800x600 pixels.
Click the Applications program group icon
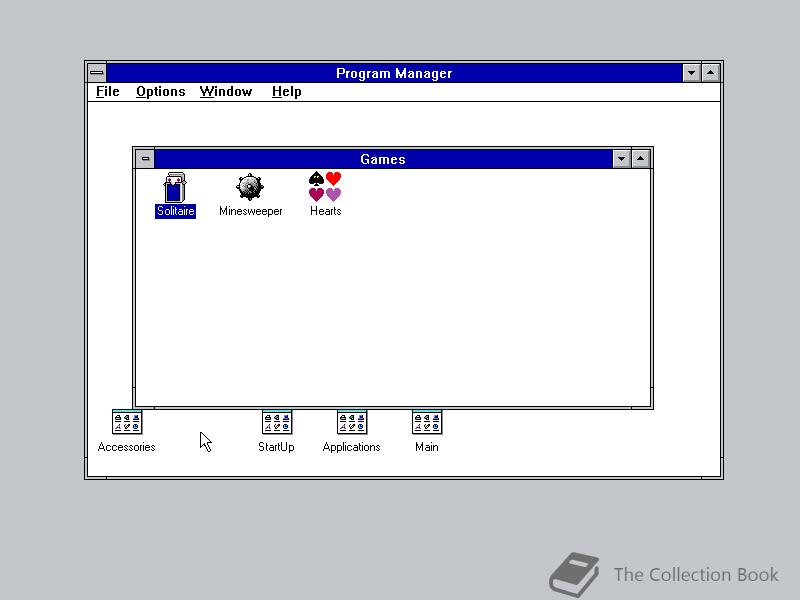coord(352,422)
